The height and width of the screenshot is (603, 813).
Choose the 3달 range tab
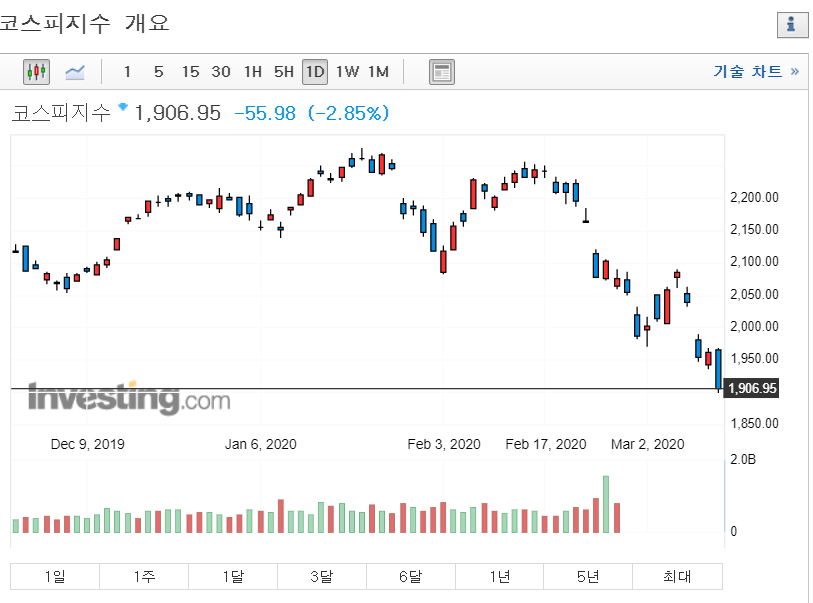tap(322, 576)
